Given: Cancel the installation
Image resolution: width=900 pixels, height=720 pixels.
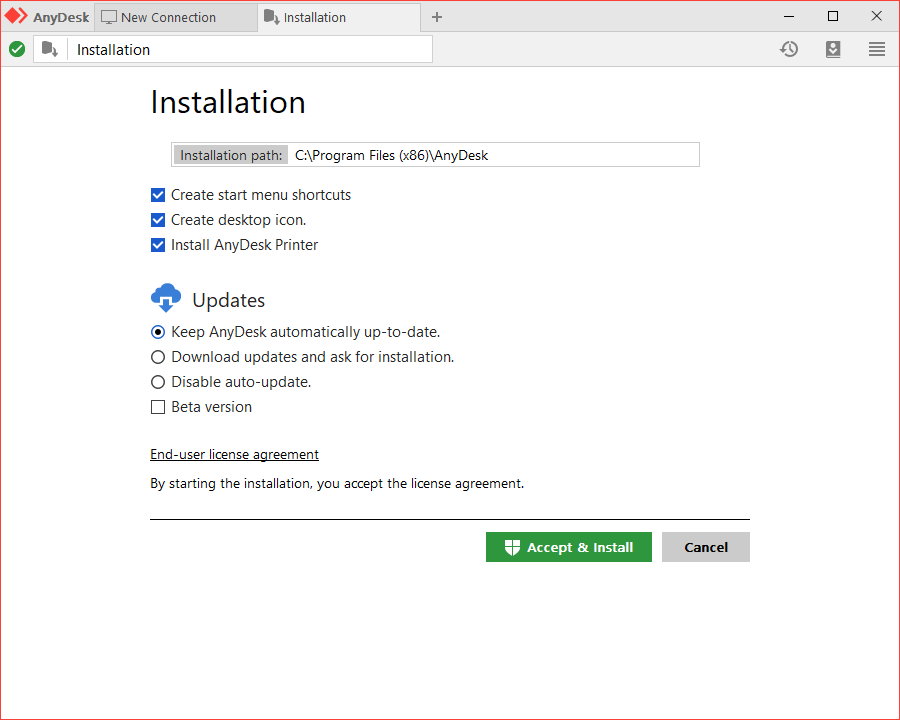Looking at the screenshot, I should [x=706, y=547].
